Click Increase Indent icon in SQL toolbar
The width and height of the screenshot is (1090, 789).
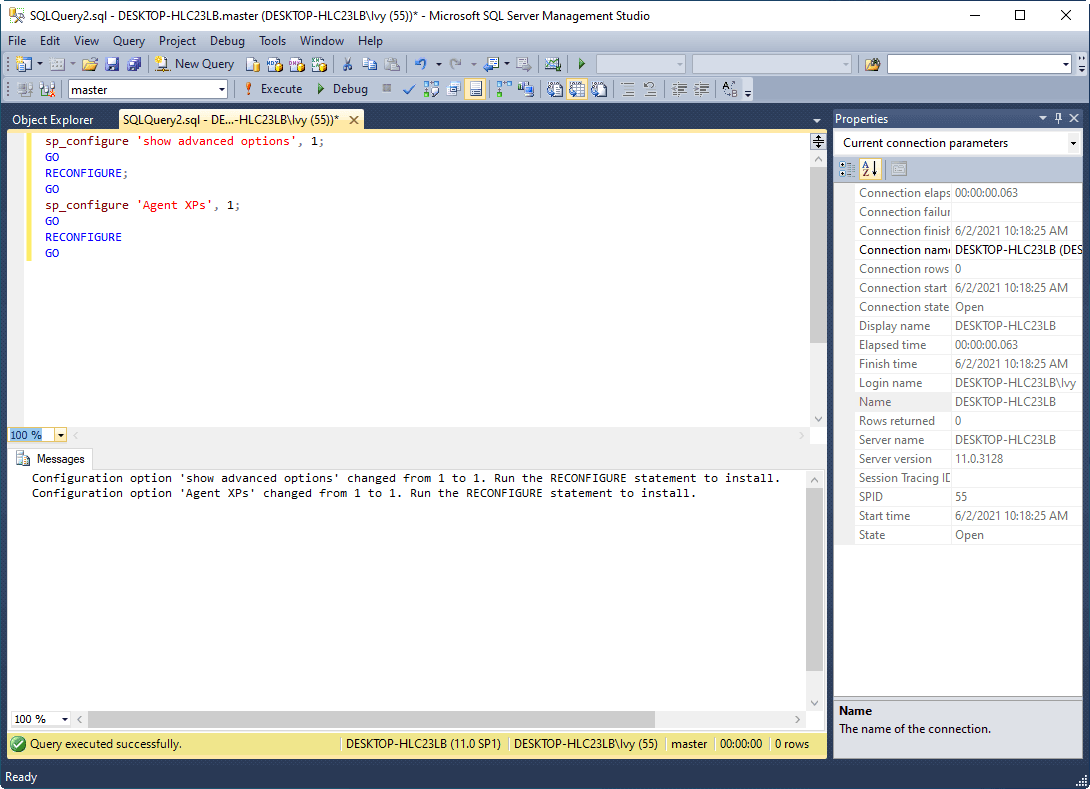pos(703,89)
